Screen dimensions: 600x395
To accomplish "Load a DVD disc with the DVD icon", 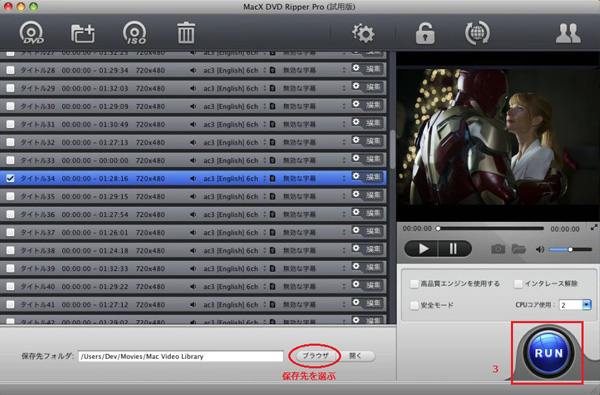I will coord(31,33).
